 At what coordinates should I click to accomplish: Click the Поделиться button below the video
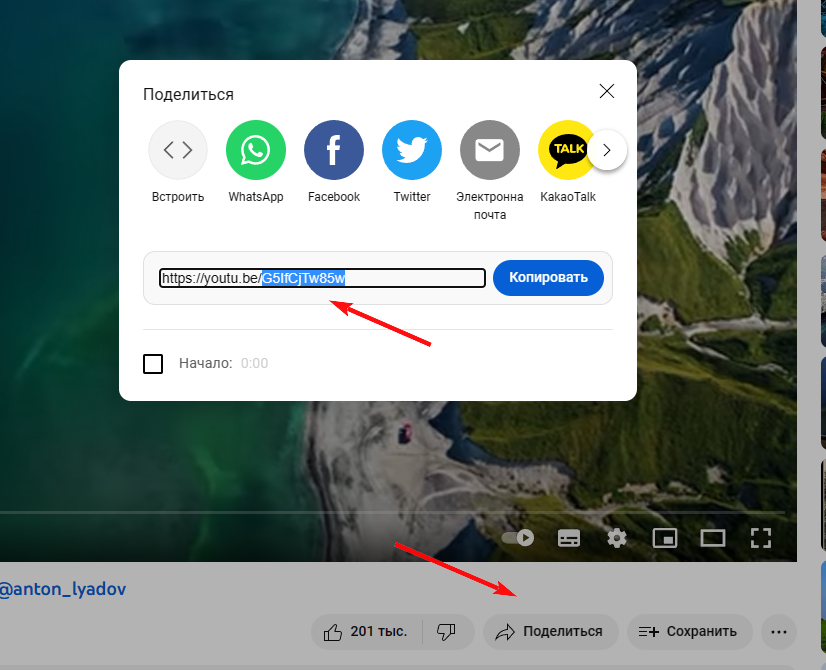(550, 632)
